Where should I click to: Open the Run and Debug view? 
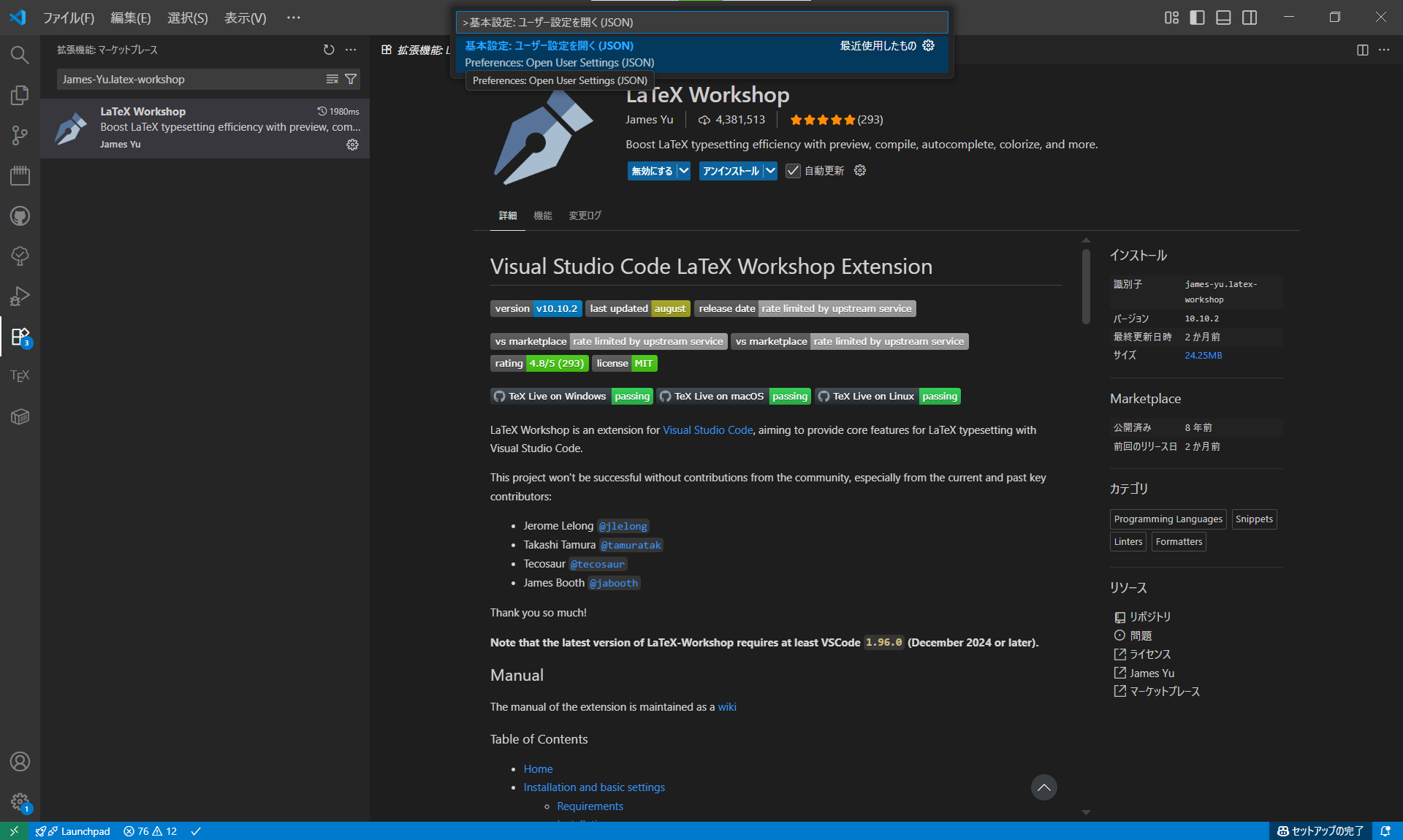tap(20, 296)
